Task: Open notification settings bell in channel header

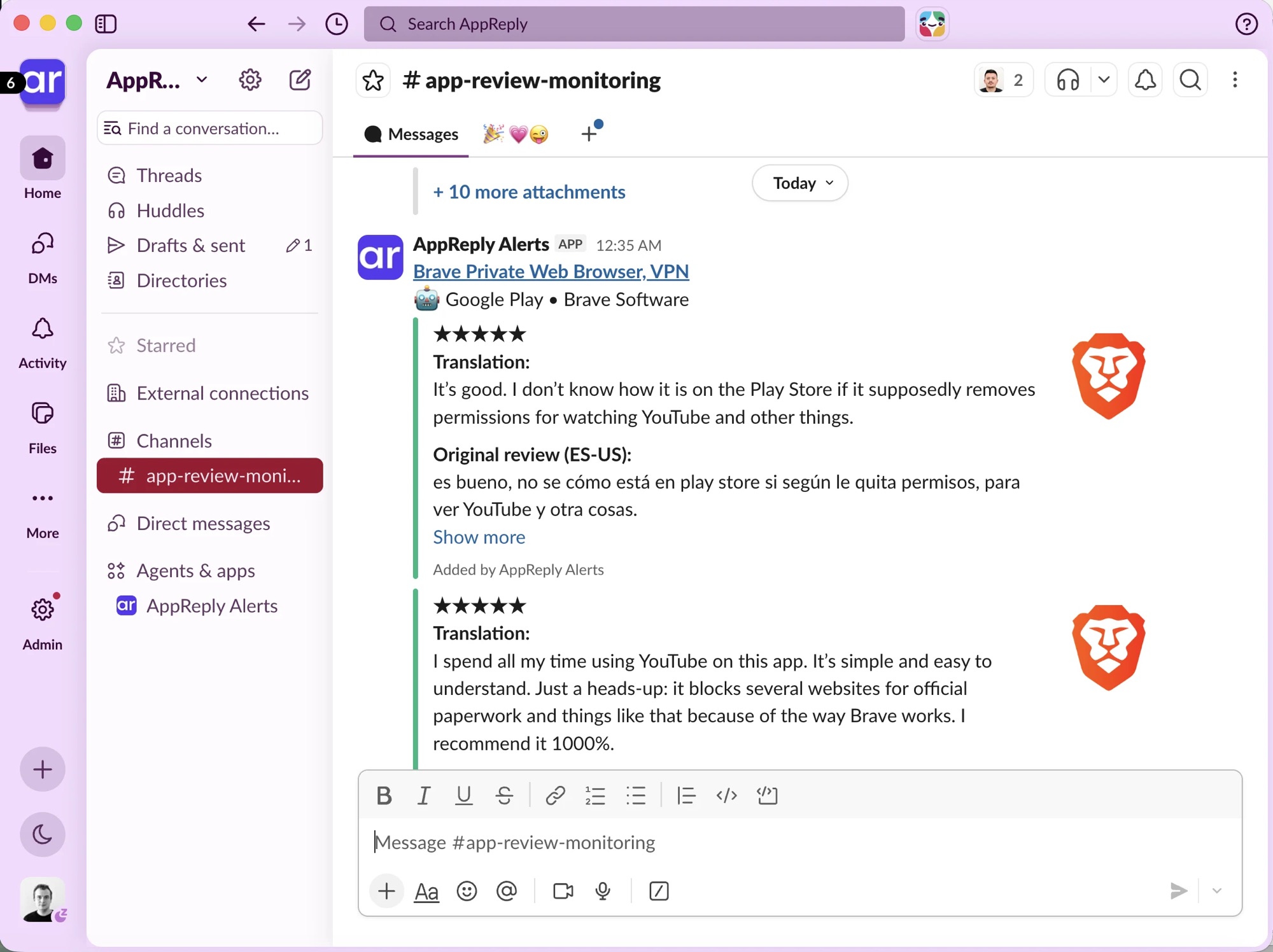Action: point(1146,80)
